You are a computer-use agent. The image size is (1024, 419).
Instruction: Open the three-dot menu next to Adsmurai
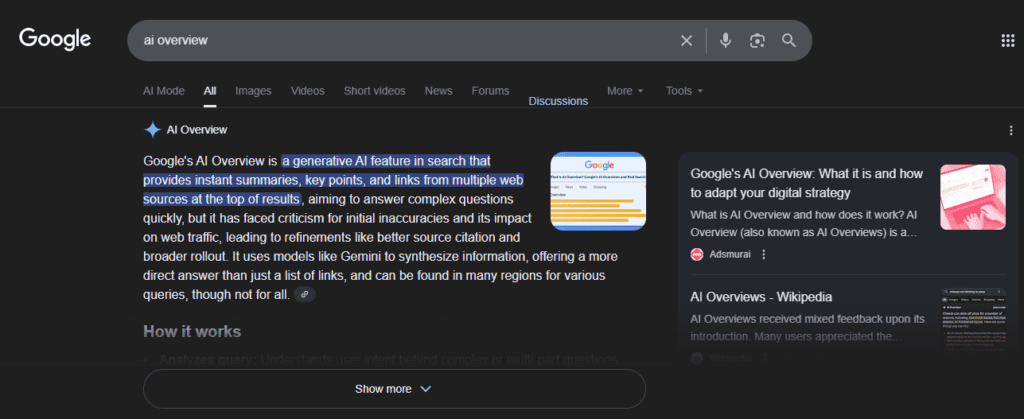pos(764,255)
